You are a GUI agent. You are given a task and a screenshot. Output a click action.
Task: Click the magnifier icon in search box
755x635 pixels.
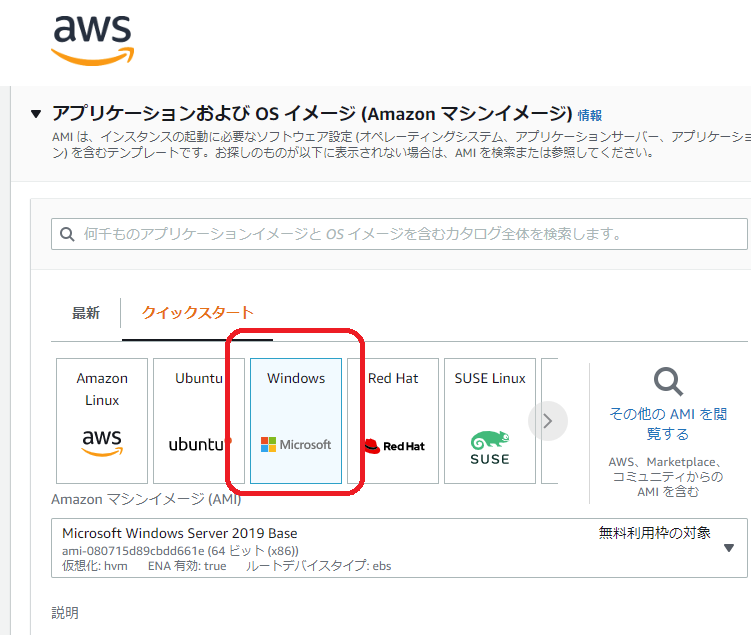point(68,235)
